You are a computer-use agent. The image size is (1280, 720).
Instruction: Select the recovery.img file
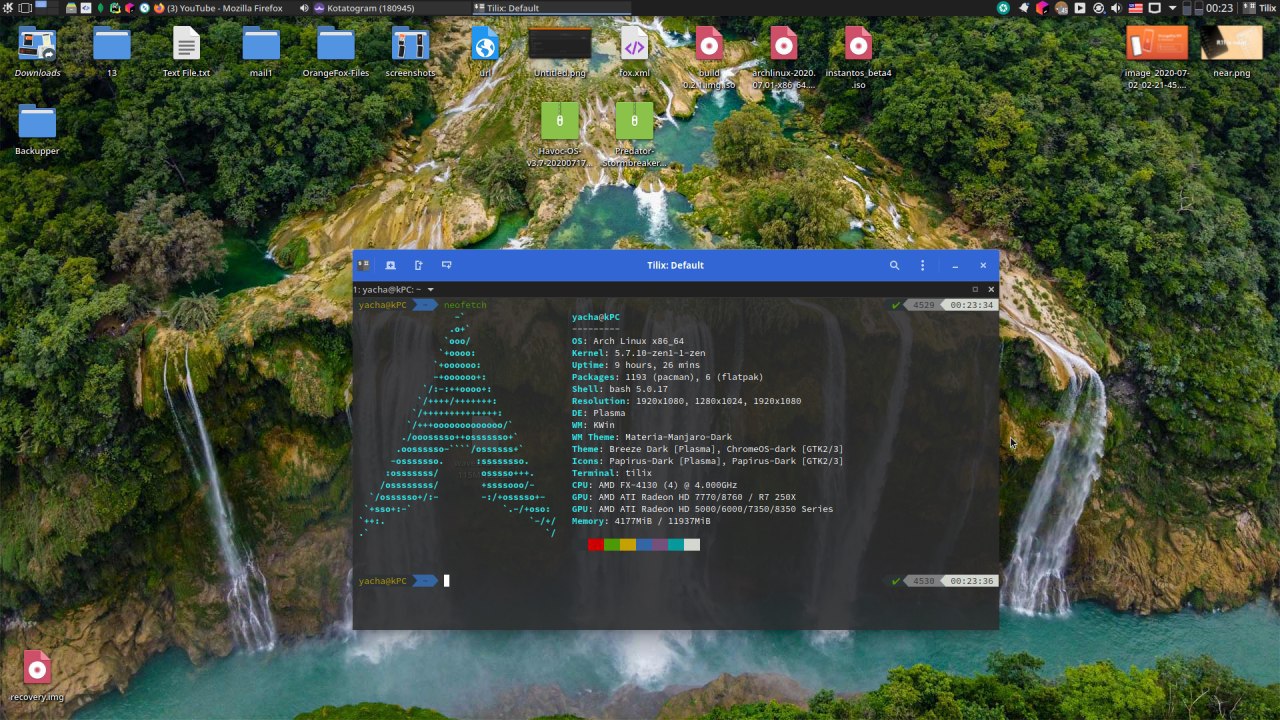tap(37, 676)
